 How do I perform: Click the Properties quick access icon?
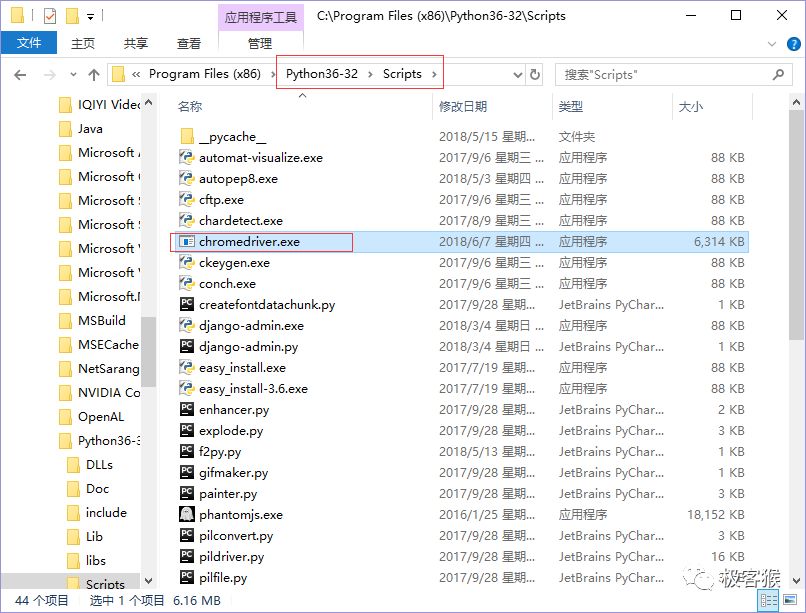coord(50,16)
